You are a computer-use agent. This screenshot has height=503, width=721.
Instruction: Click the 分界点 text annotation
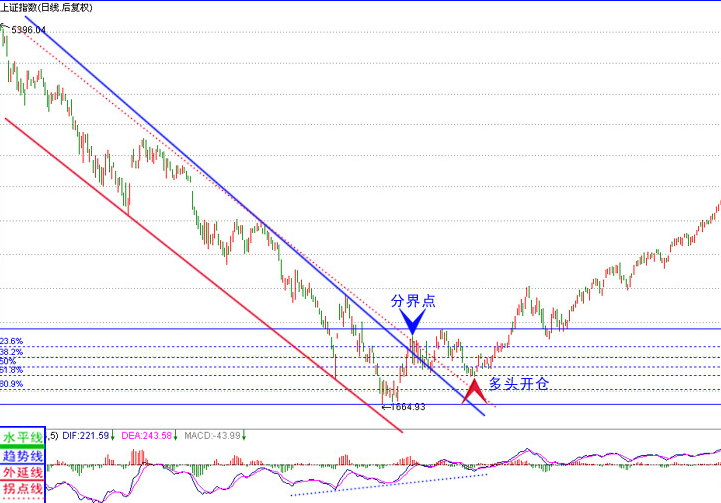(x=412, y=300)
